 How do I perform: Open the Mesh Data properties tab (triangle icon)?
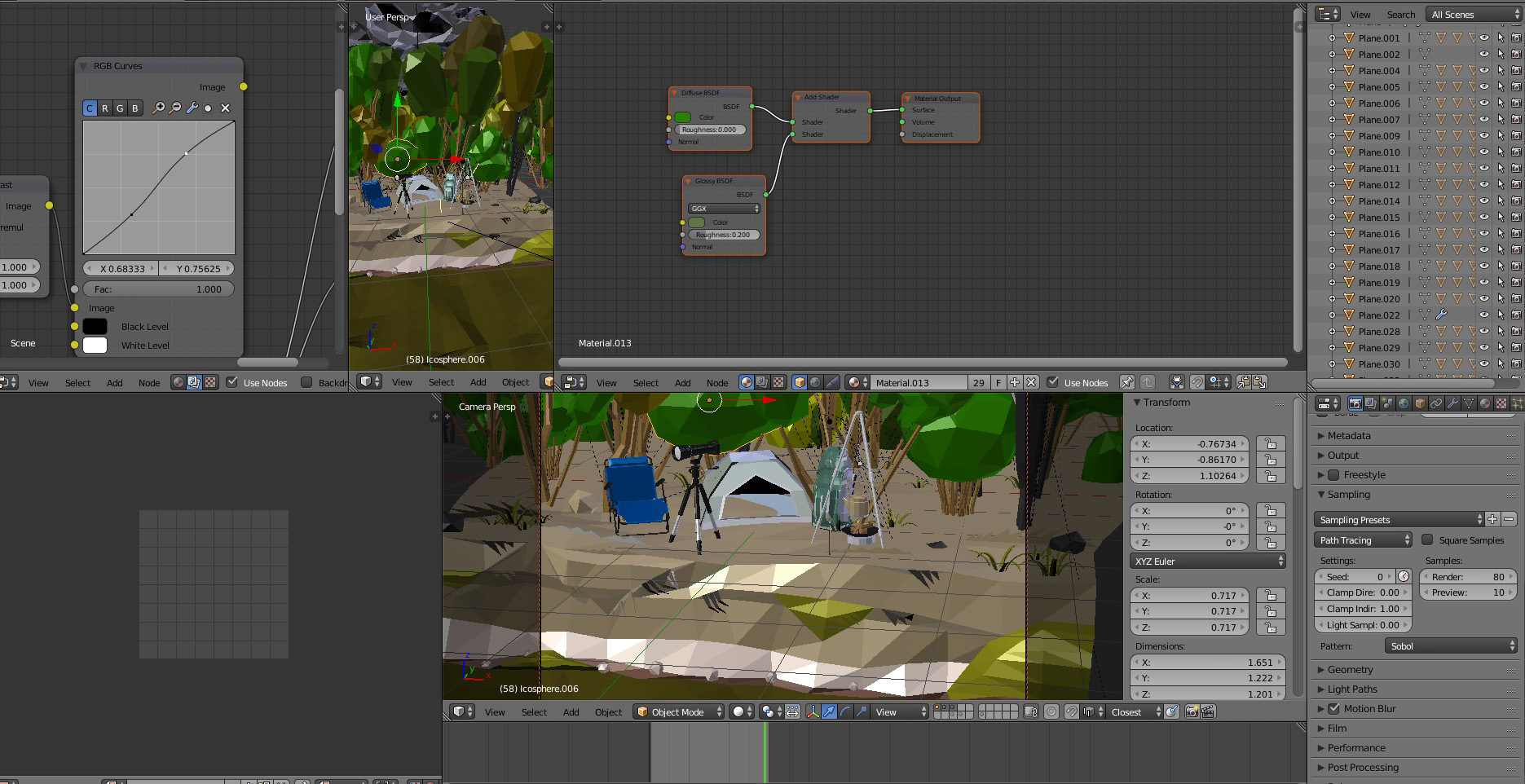coord(1469,403)
